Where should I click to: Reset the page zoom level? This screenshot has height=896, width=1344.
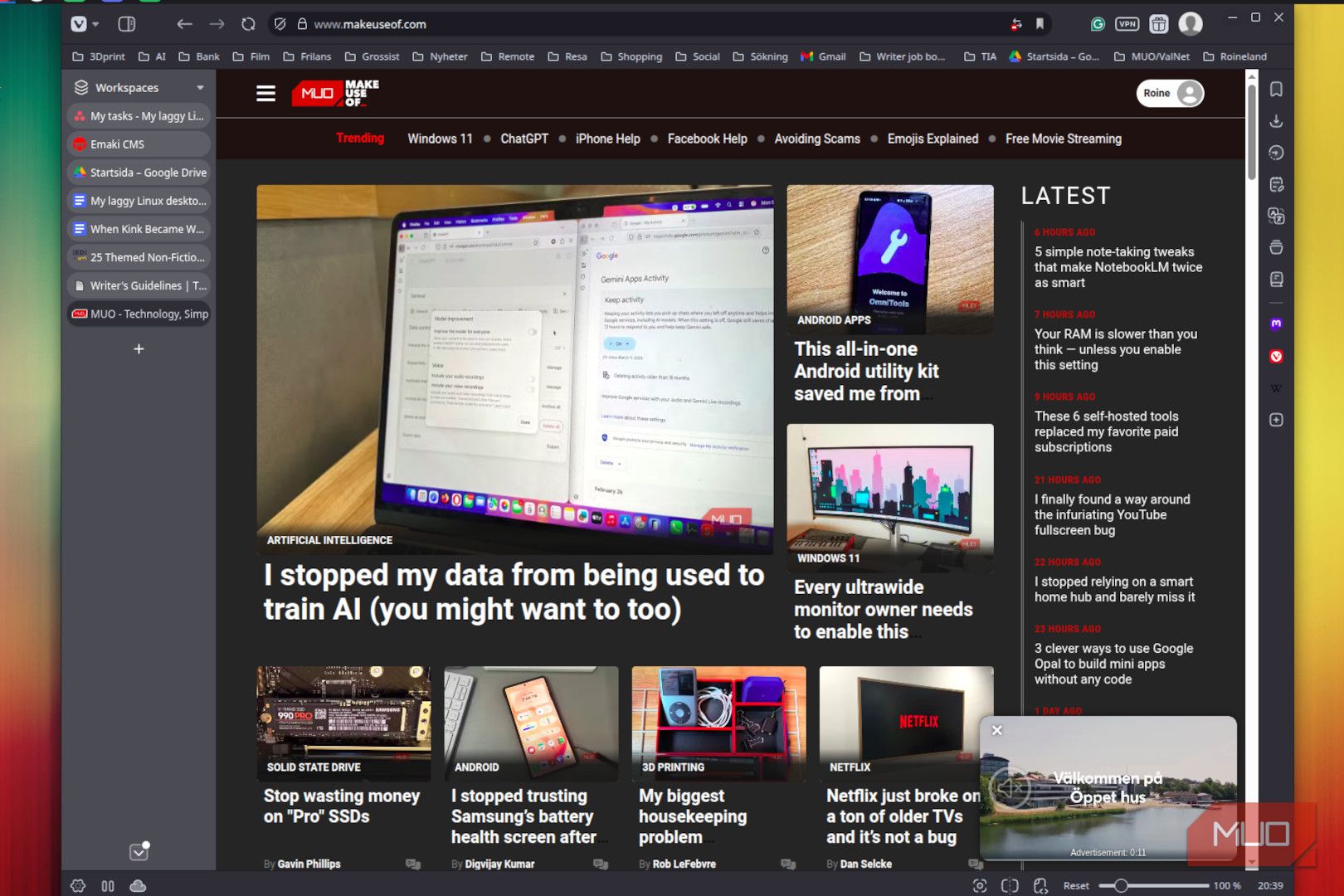[x=1077, y=885]
